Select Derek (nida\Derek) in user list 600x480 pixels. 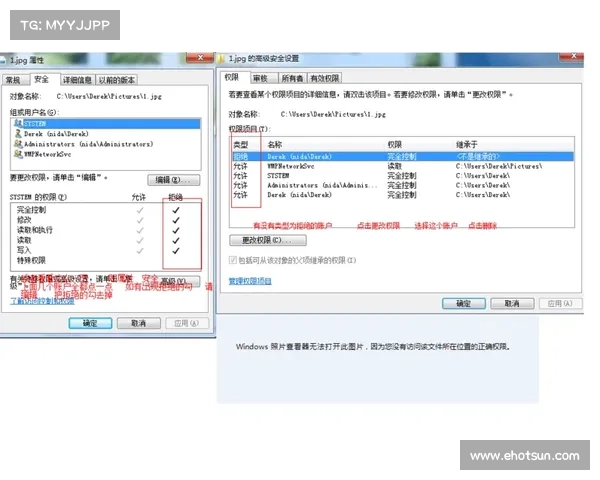click(x=106, y=134)
